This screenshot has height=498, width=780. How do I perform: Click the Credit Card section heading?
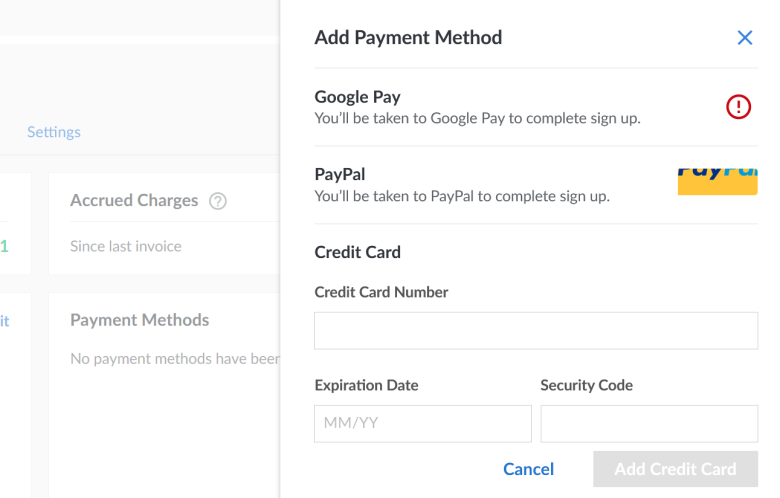(357, 252)
